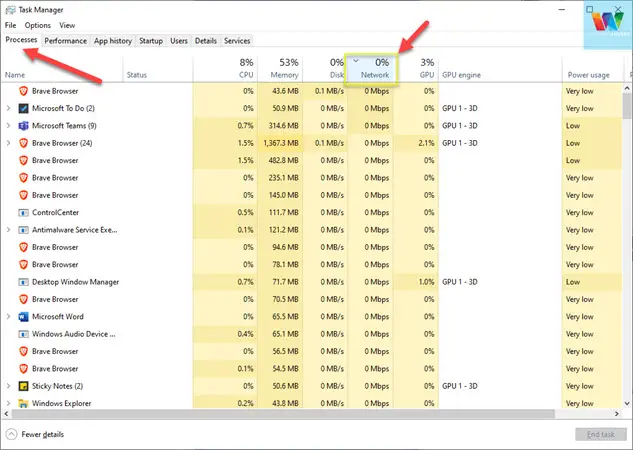Click the Brave icon in the 94.6 MB row
Screen dimensions: 633x450
coord(23,247)
